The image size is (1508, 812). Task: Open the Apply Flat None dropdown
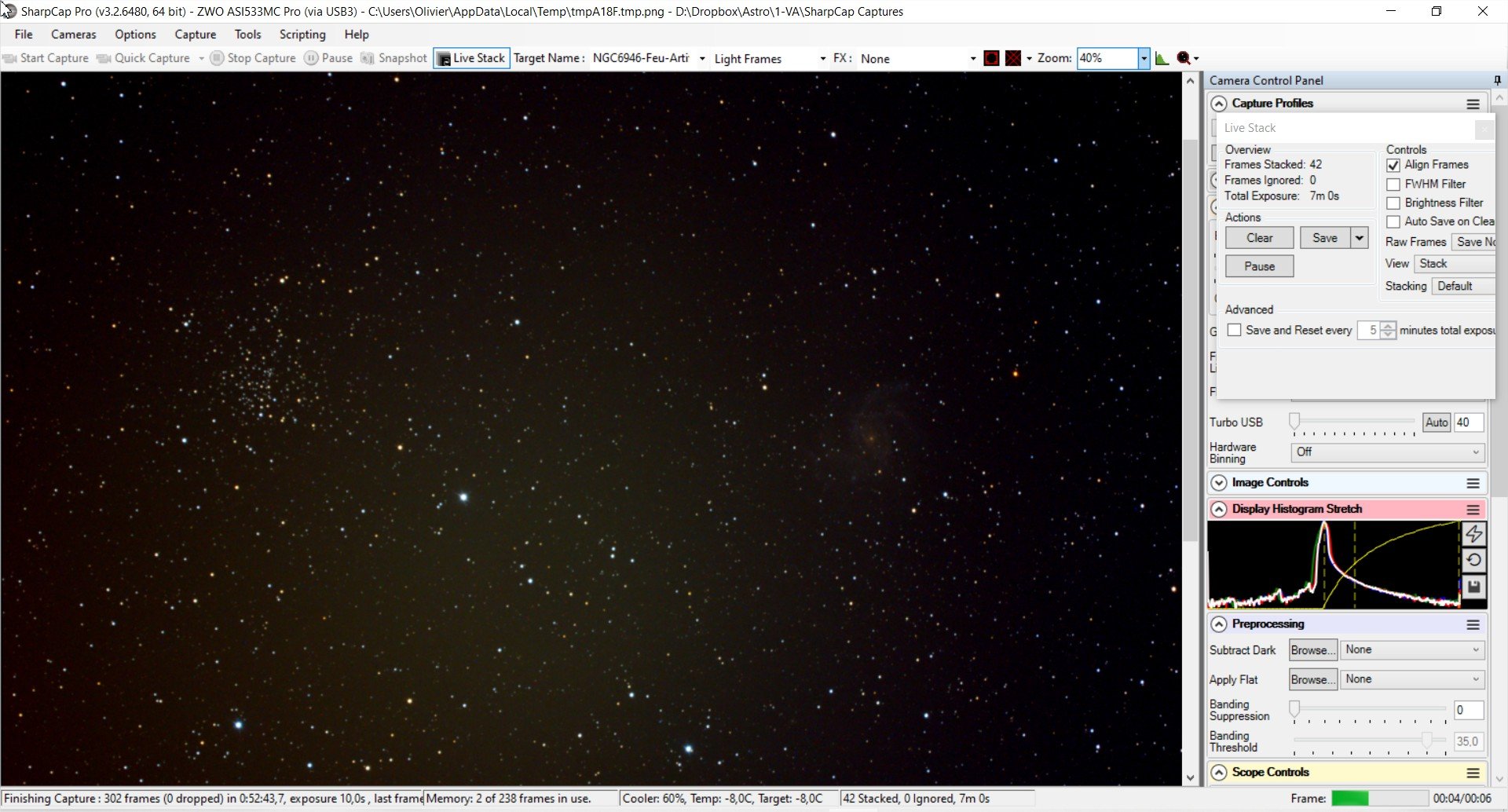tap(1411, 680)
